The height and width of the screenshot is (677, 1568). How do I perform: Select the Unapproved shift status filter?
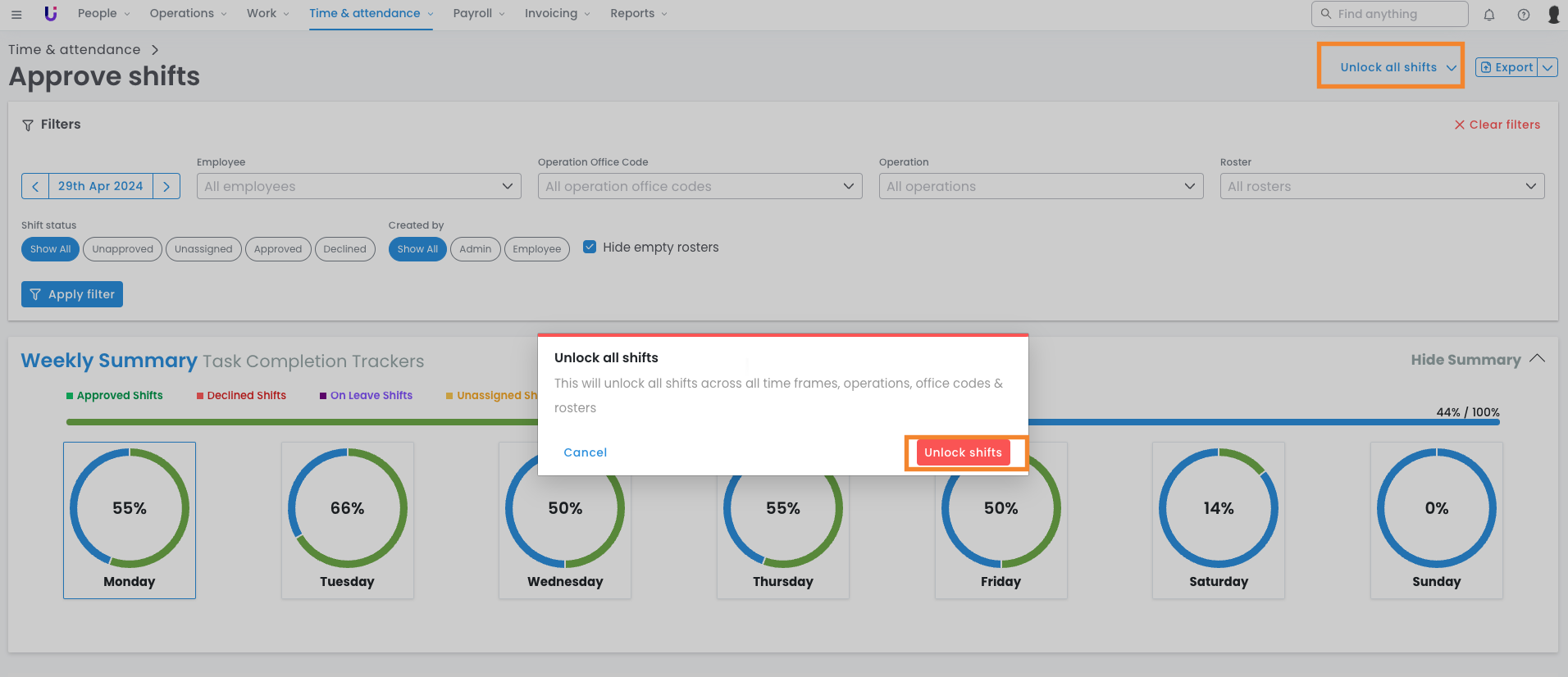click(122, 249)
